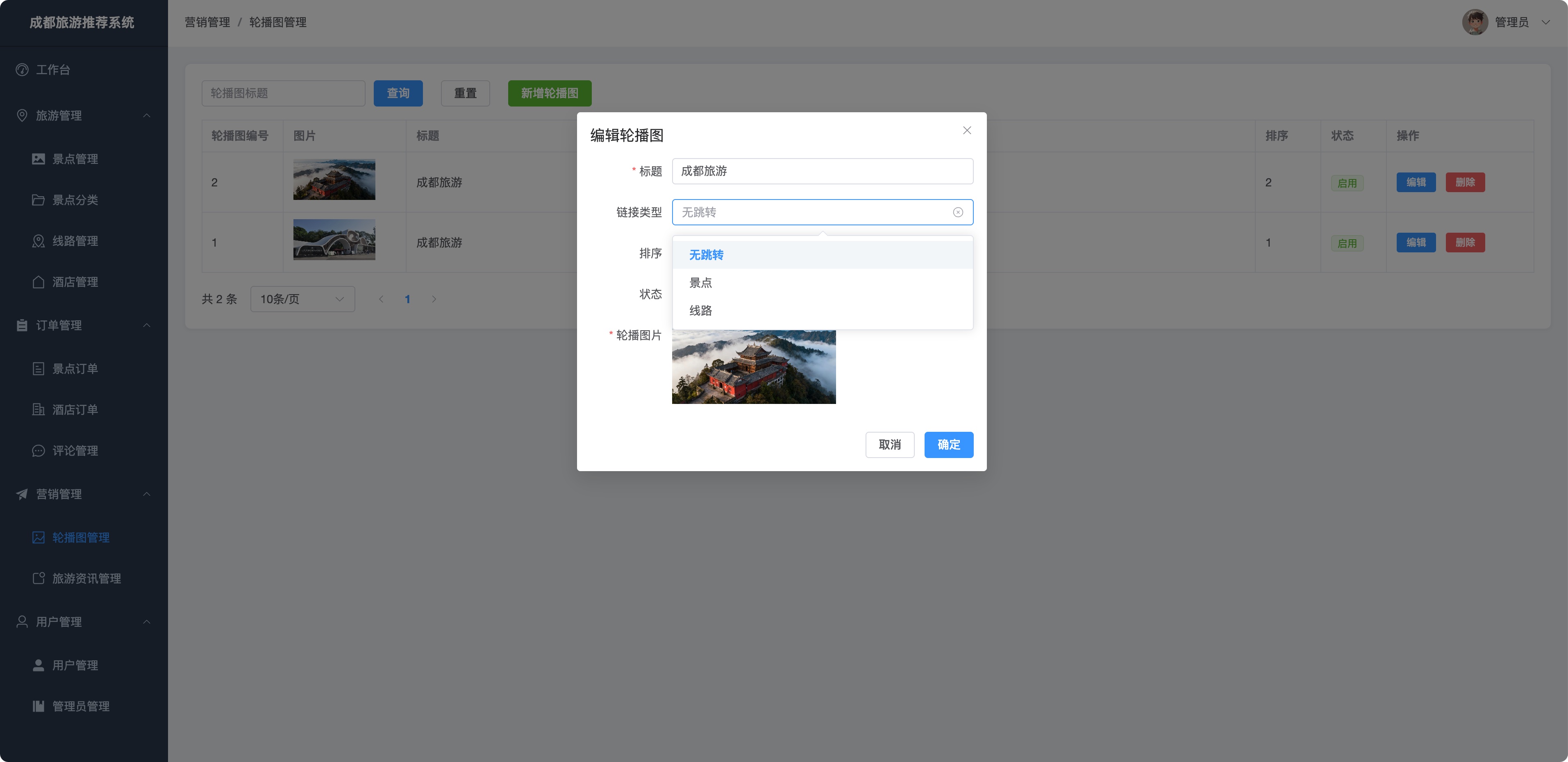Open 线路管理 menu item
This screenshot has height=762, width=1568.
84,241
